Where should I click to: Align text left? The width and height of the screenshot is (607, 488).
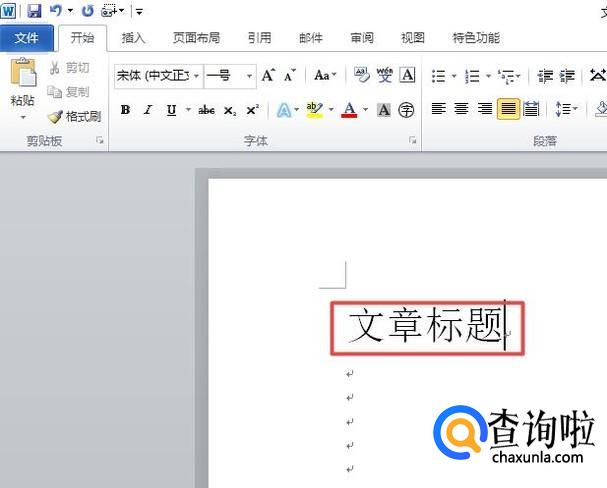tap(439, 109)
